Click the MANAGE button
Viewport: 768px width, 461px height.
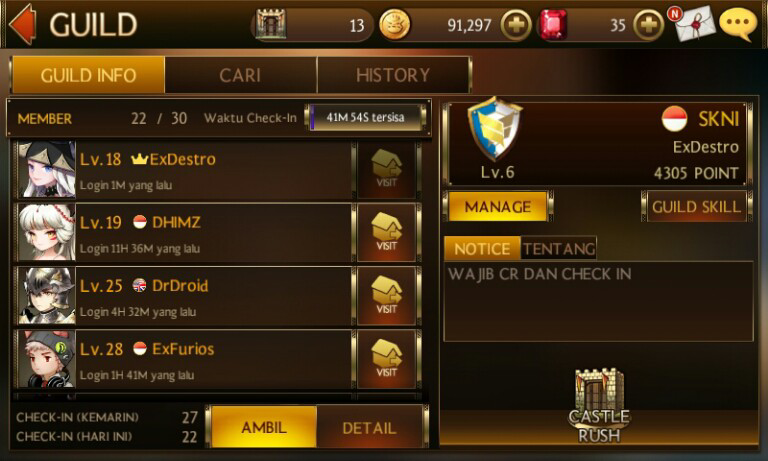click(x=498, y=207)
